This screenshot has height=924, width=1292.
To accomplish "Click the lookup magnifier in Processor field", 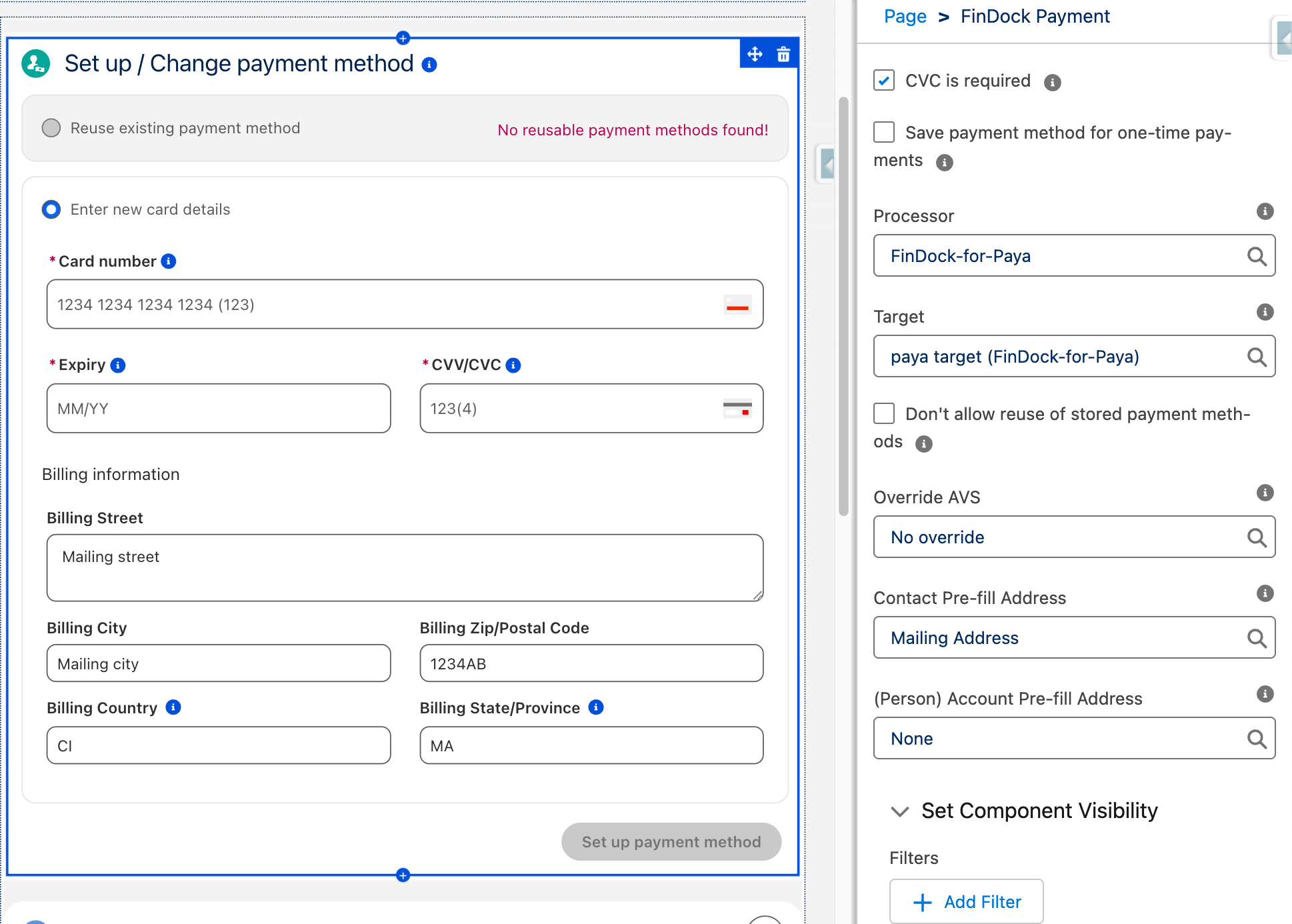I will click(1257, 256).
